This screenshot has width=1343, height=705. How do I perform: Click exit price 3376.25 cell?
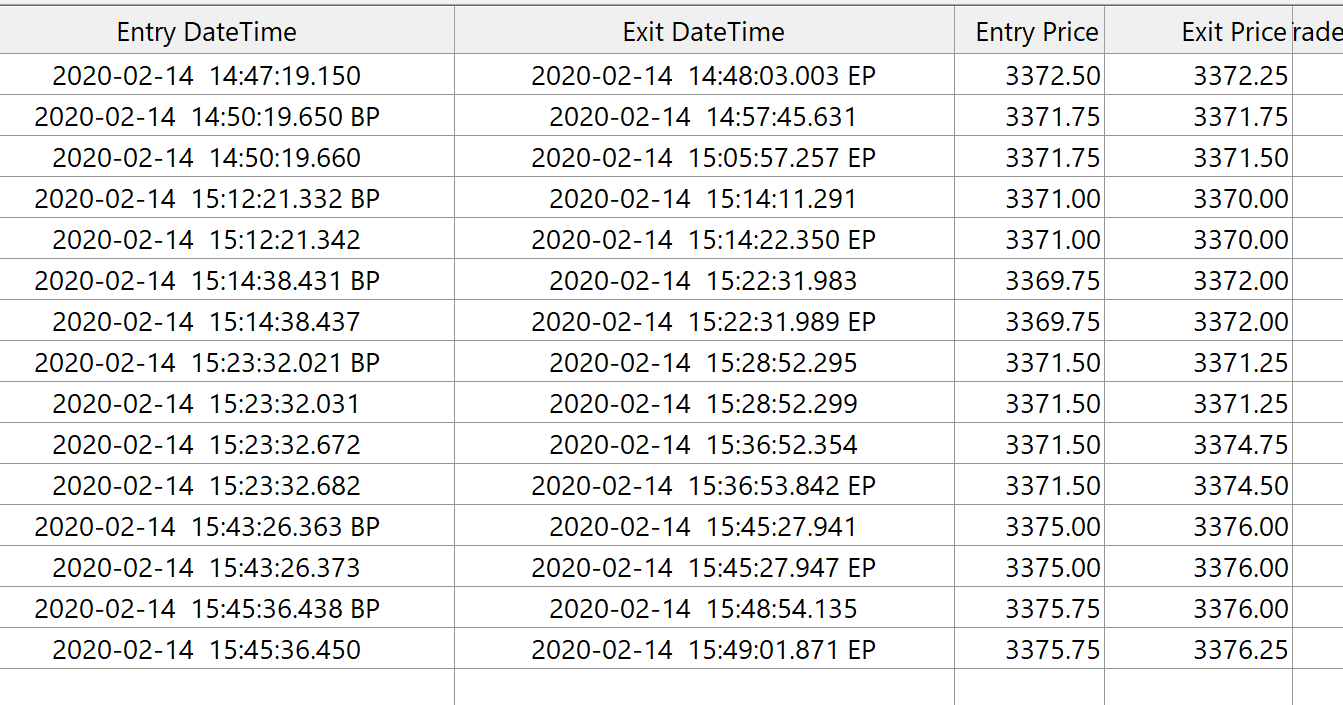tap(1240, 650)
